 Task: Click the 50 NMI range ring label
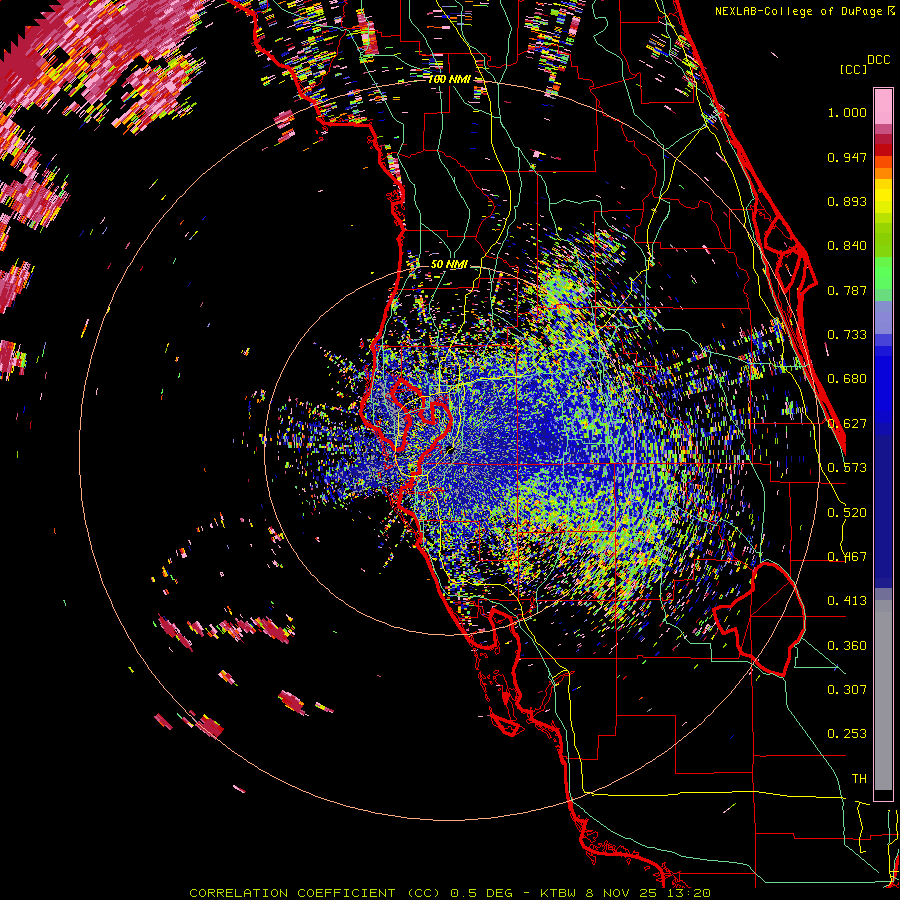click(x=449, y=265)
